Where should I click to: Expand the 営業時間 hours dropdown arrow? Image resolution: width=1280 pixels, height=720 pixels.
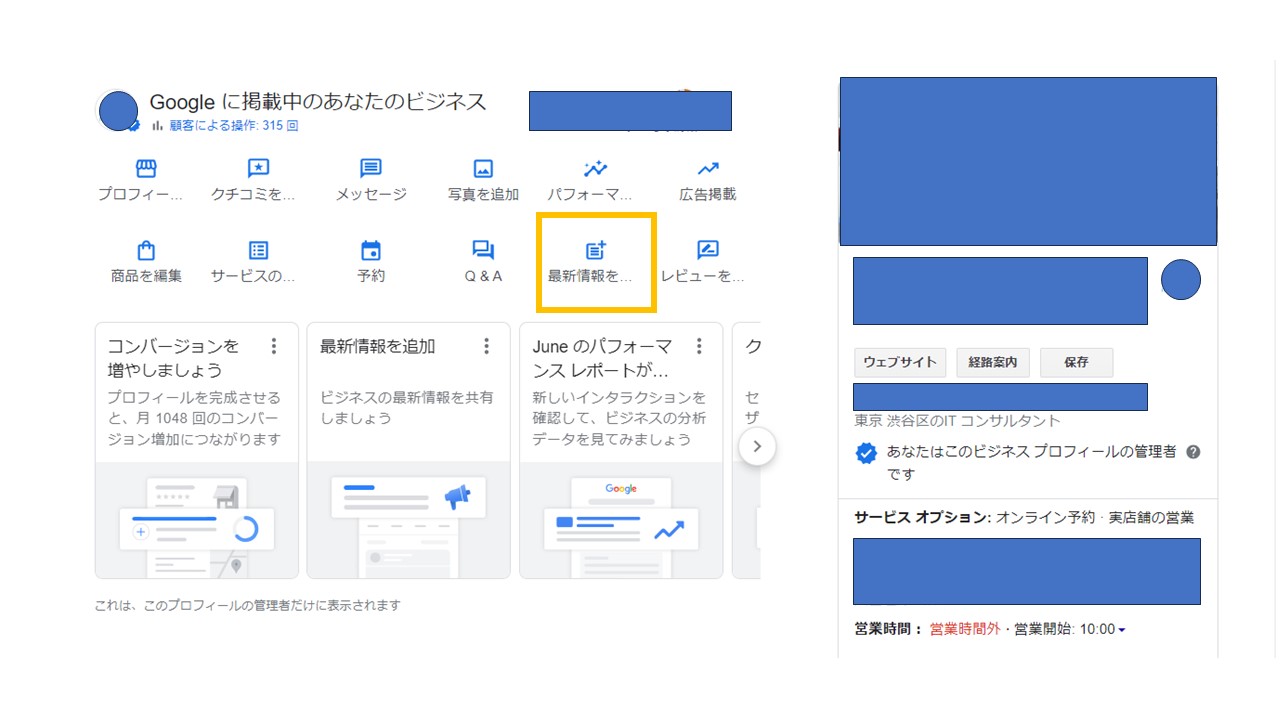(x=1122, y=630)
